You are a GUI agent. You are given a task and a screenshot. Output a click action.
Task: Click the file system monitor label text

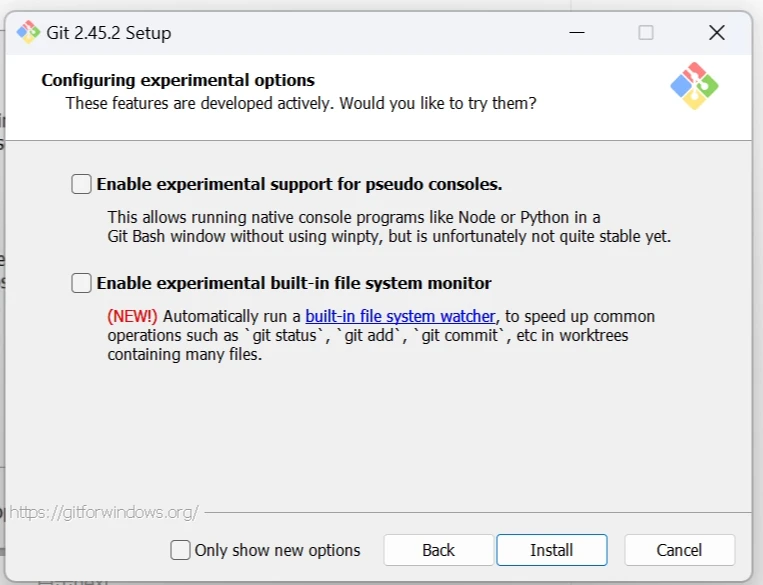pos(294,283)
